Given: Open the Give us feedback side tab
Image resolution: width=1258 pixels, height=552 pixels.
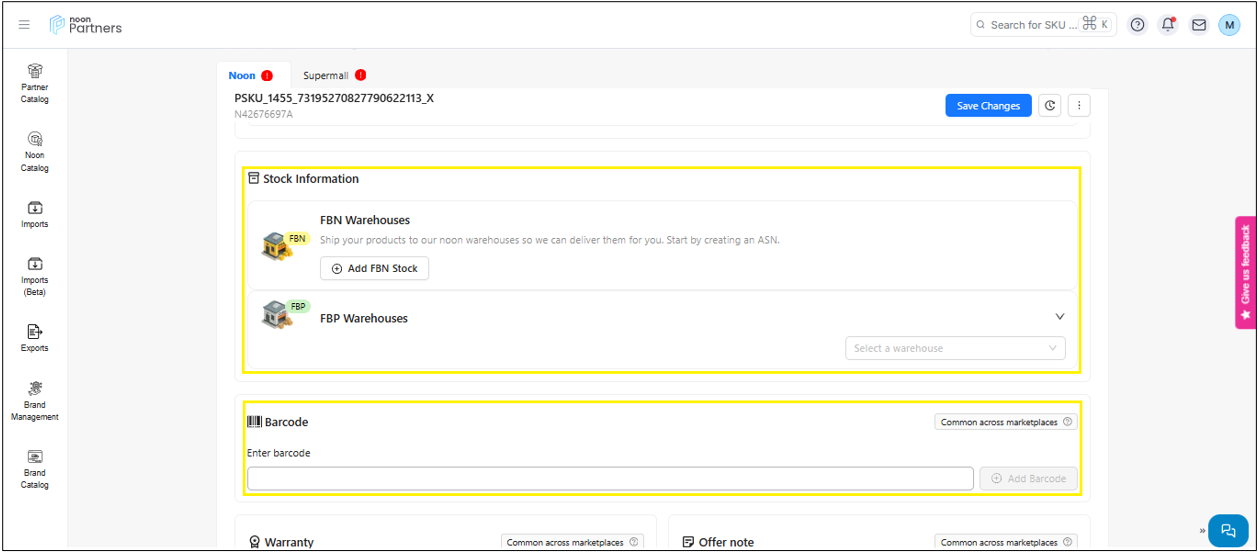Looking at the screenshot, I should point(1245,272).
